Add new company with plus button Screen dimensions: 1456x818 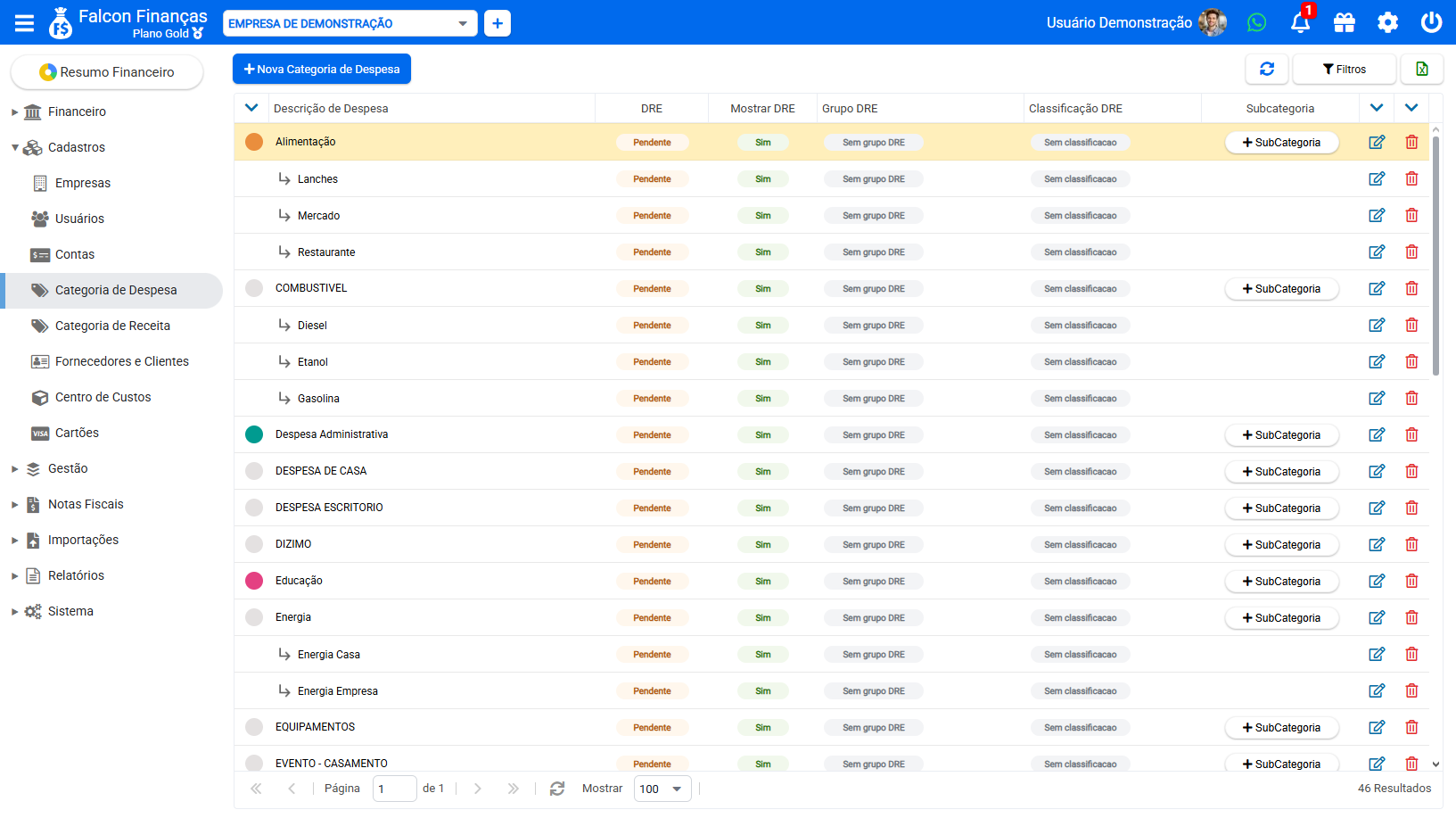pos(498,23)
